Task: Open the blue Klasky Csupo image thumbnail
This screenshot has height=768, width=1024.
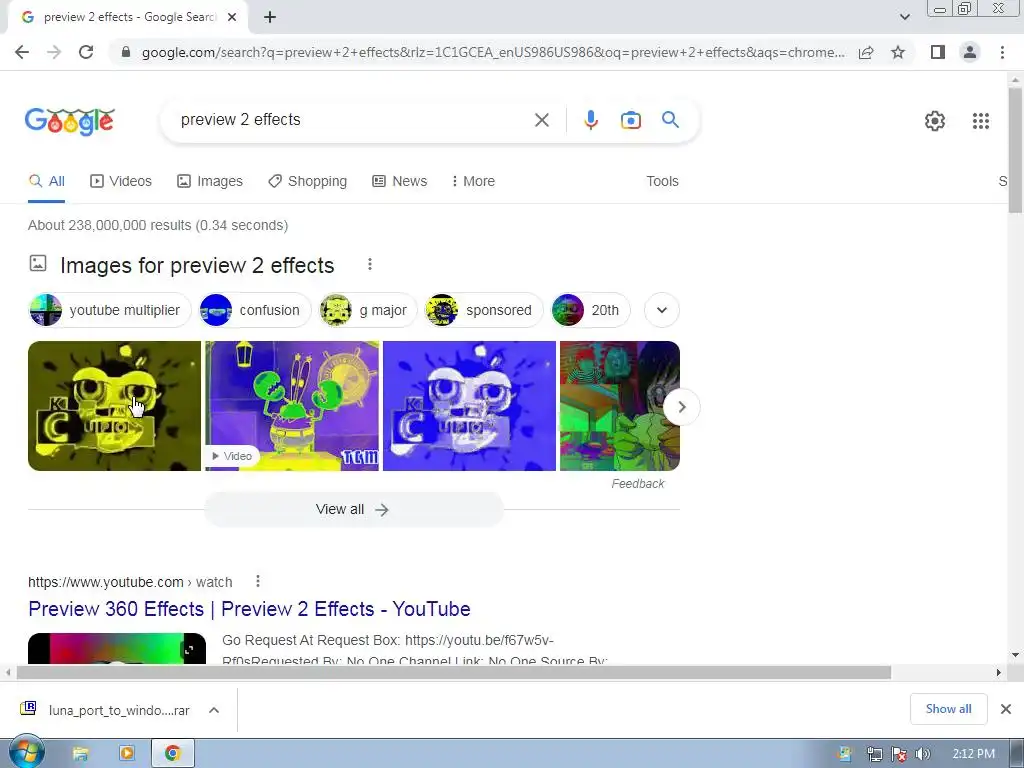Action: [469, 406]
